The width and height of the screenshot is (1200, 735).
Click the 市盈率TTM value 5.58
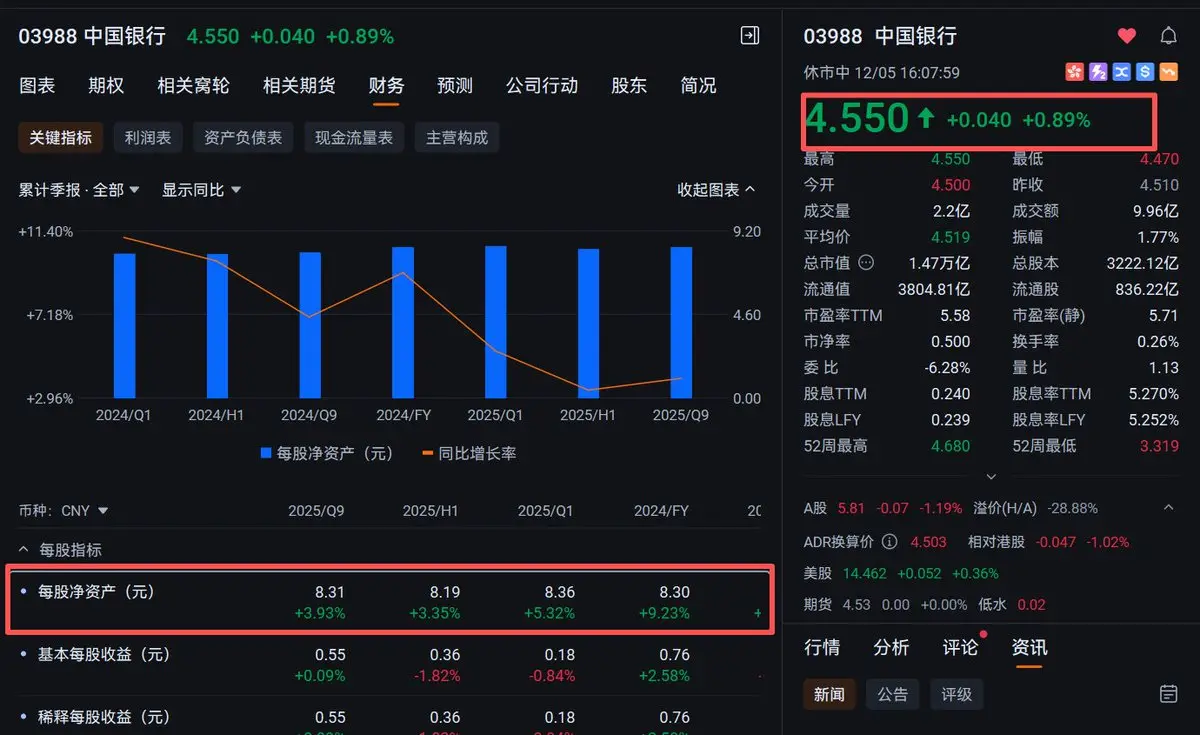coord(955,315)
